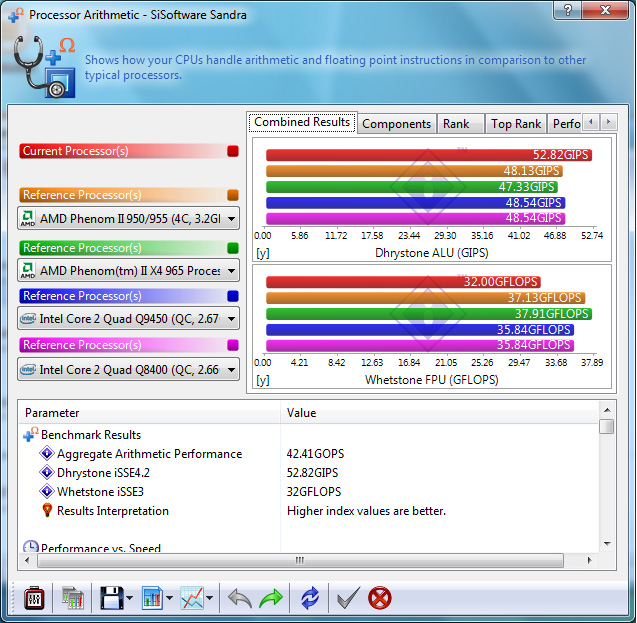Open bar chart report dropdown arrow
Screen dimensions: 637x623
click(169, 598)
